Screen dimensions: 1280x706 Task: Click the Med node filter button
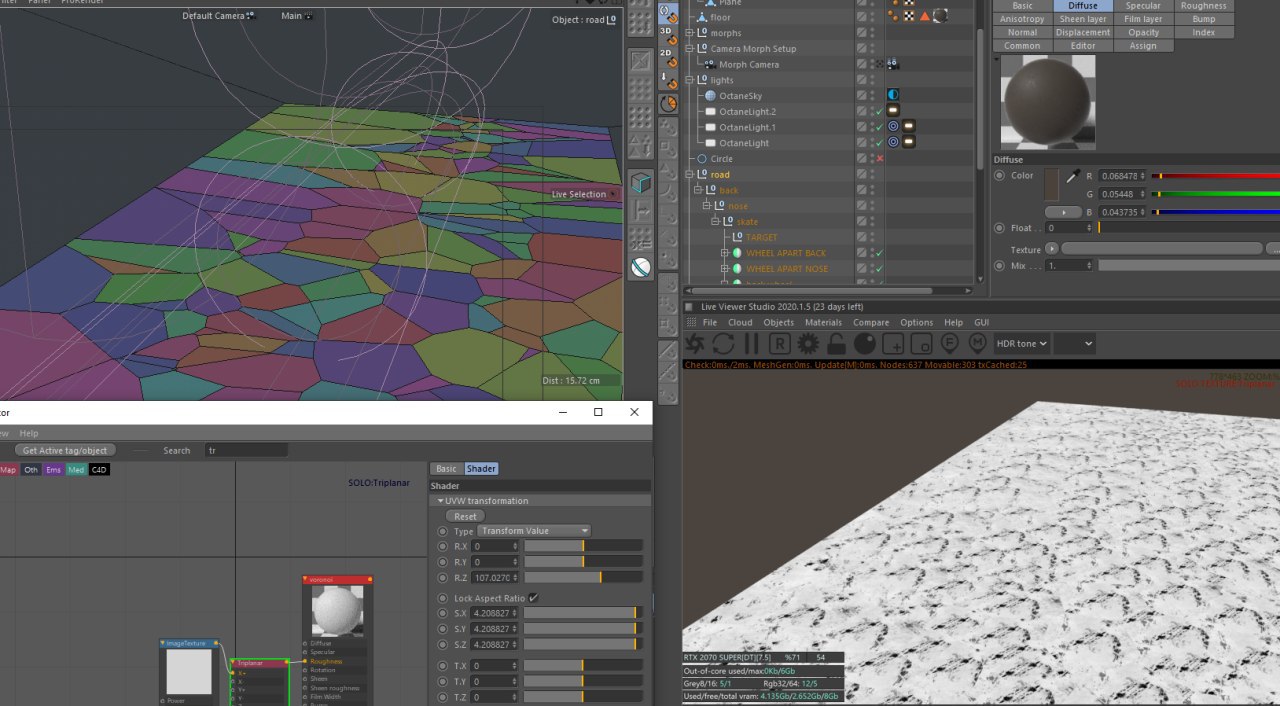pos(76,469)
